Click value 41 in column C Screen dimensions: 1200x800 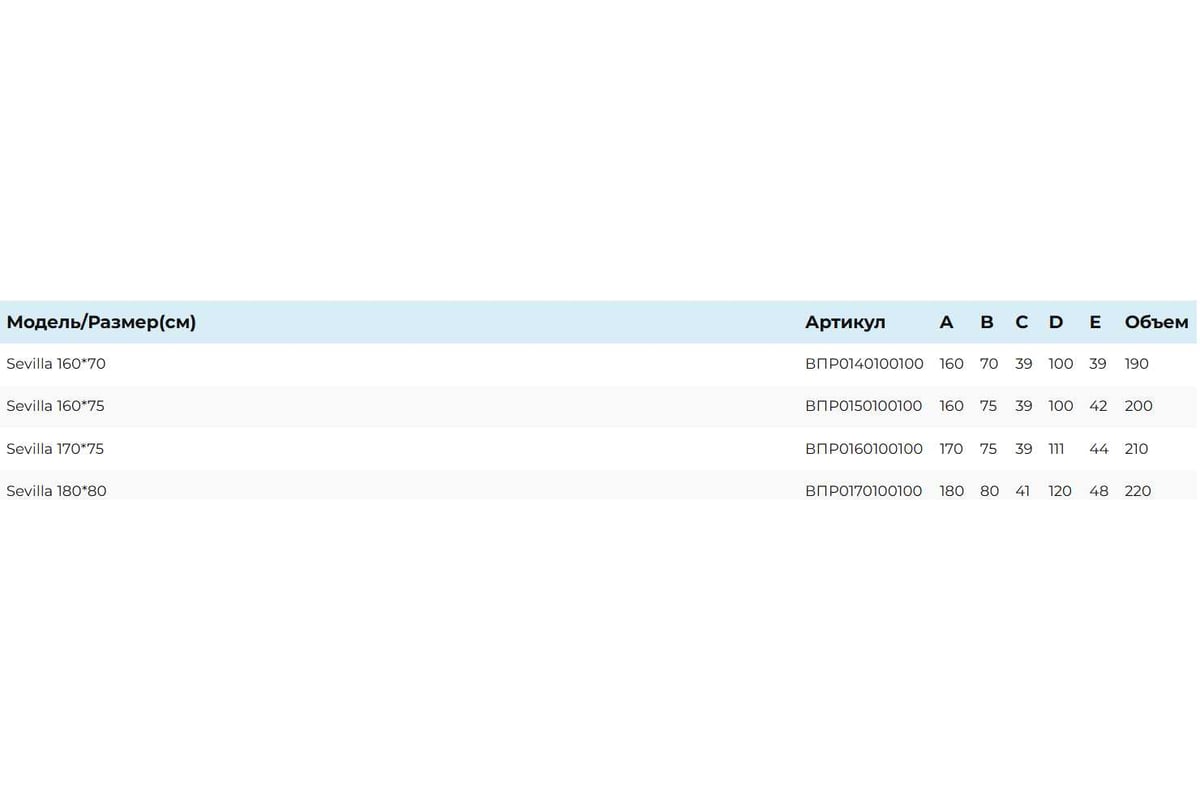click(x=1022, y=491)
